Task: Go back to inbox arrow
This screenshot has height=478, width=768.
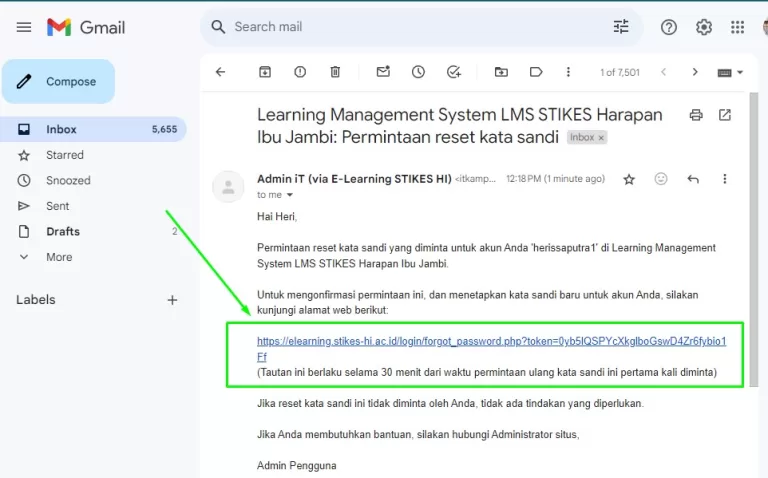Action: pos(220,72)
